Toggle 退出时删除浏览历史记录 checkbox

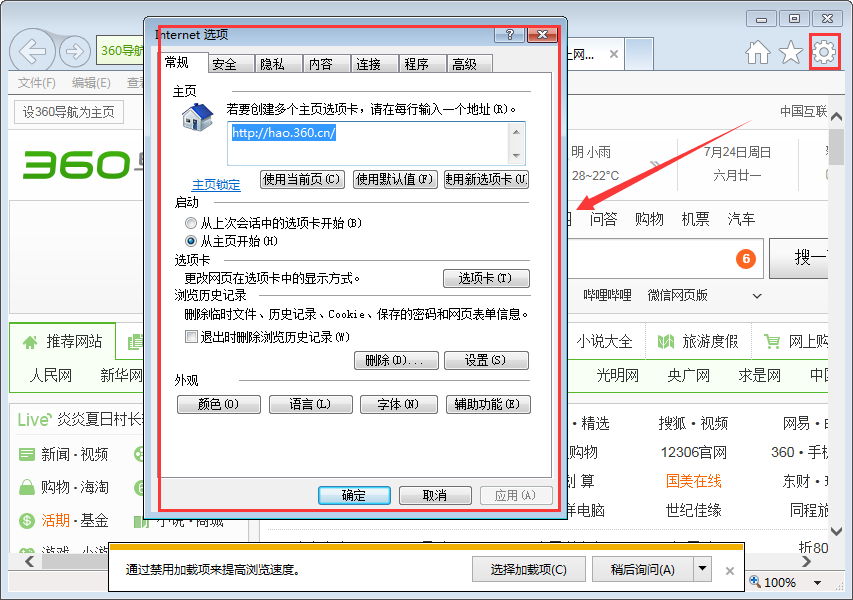click(x=191, y=337)
